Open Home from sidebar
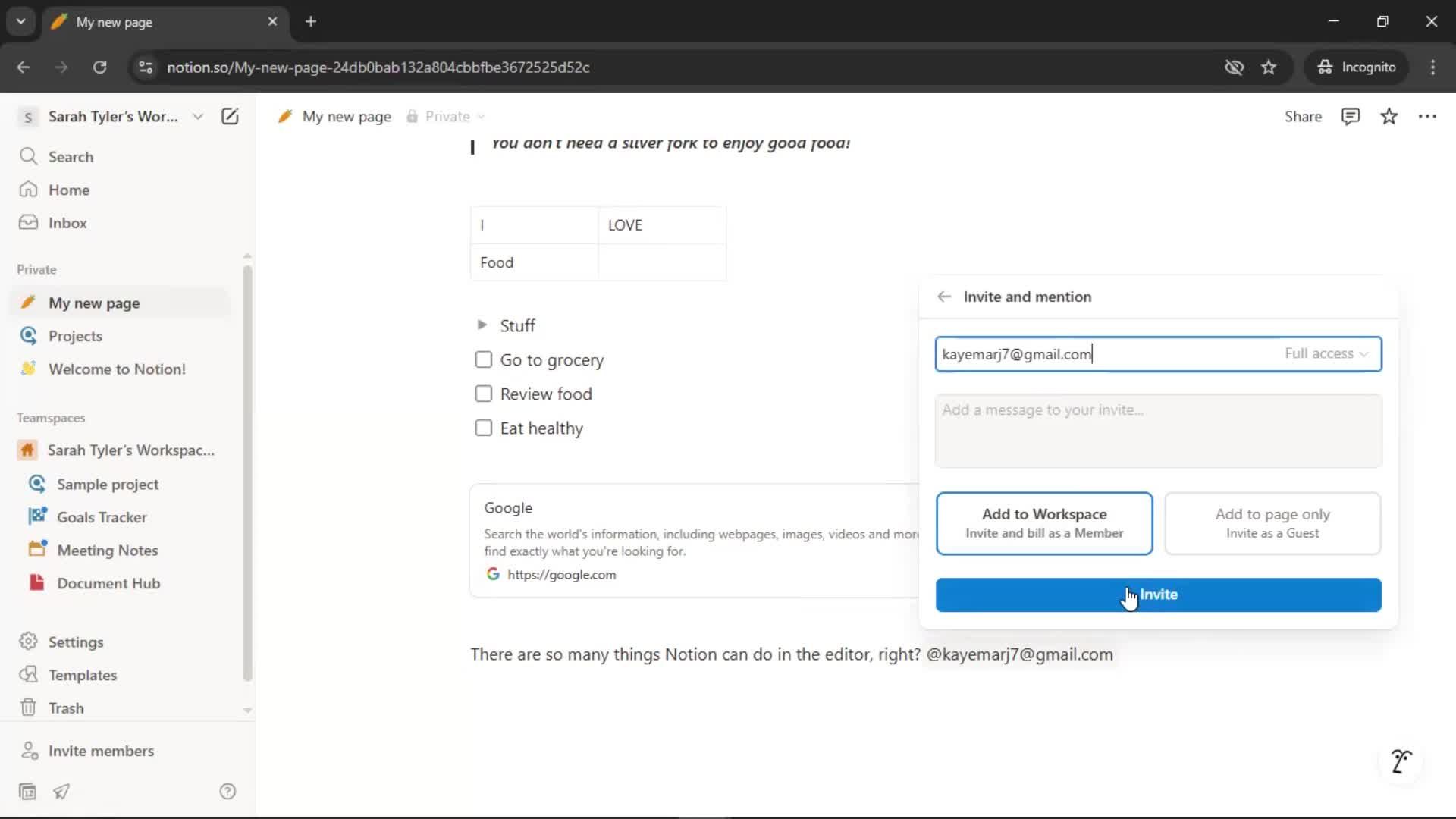The width and height of the screenshot is (1456, 819). pyautogui.click(x=68, y=190)
